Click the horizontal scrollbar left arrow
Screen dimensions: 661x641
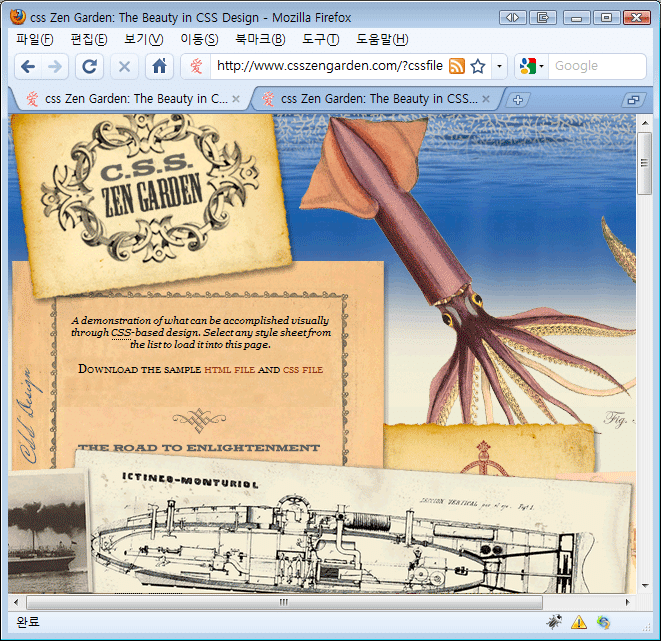click(x=16, y=602)
